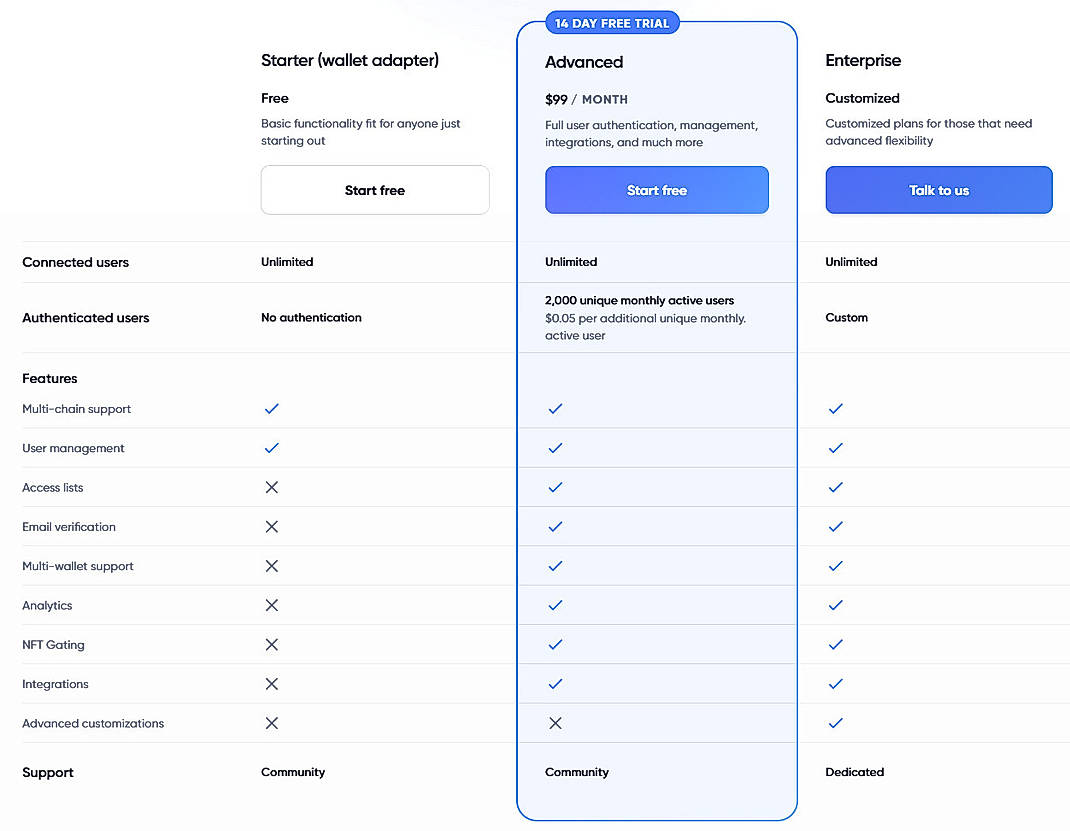Click the X icon for Access lists under Starter

pyautogui.click(x=271, y=487)
